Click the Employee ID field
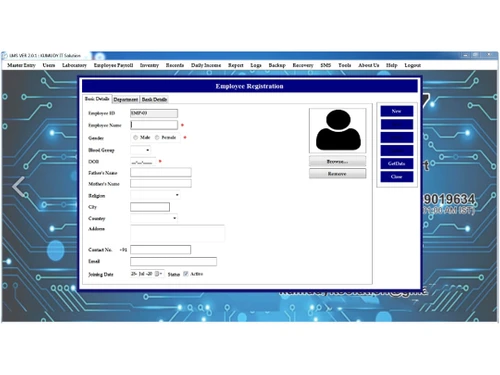Screen dimensions: 500x375 [x=154, y=113]
